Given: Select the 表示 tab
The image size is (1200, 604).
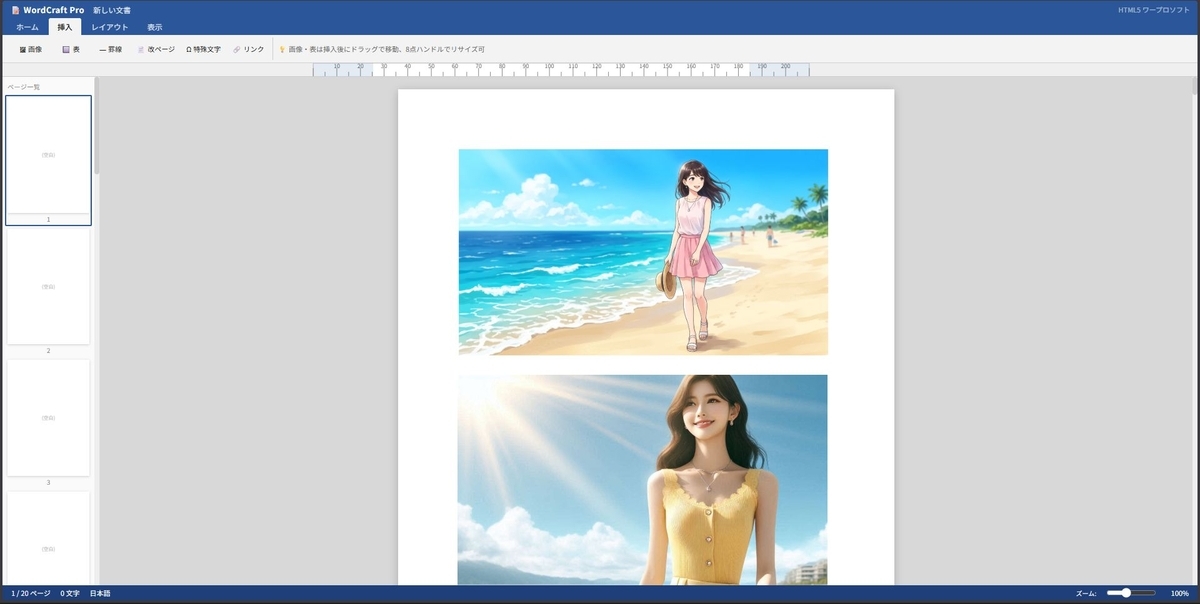Looking at the screenshot, I should point(154,27).
